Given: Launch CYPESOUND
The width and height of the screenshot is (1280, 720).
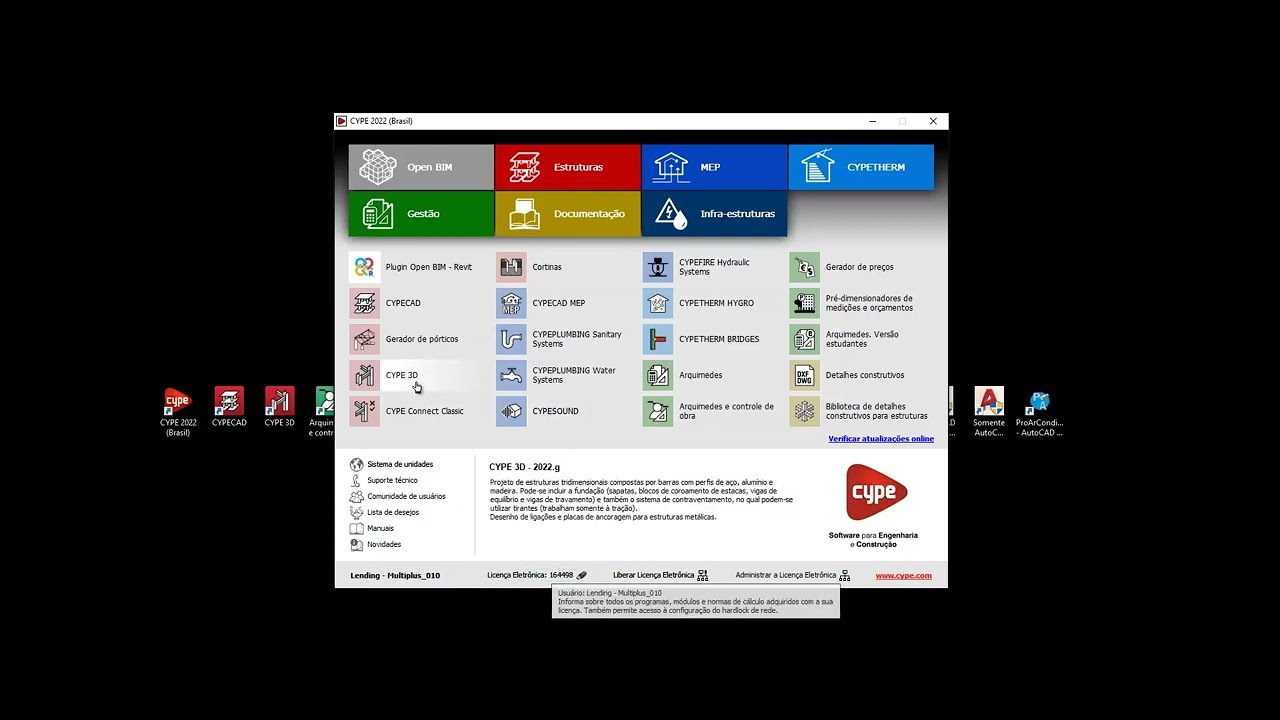Looking at the screenshot, I should (x=538, y=411).
